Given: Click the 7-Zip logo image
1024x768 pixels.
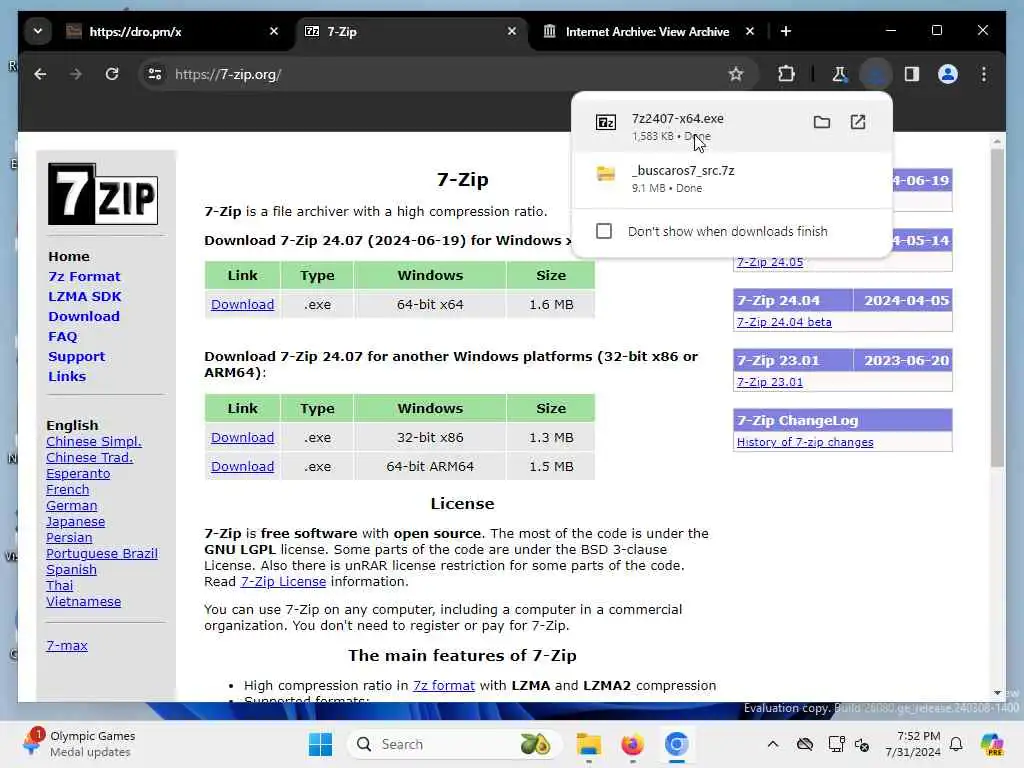Looking at the screenshot, I should click(x=103, y=194).
